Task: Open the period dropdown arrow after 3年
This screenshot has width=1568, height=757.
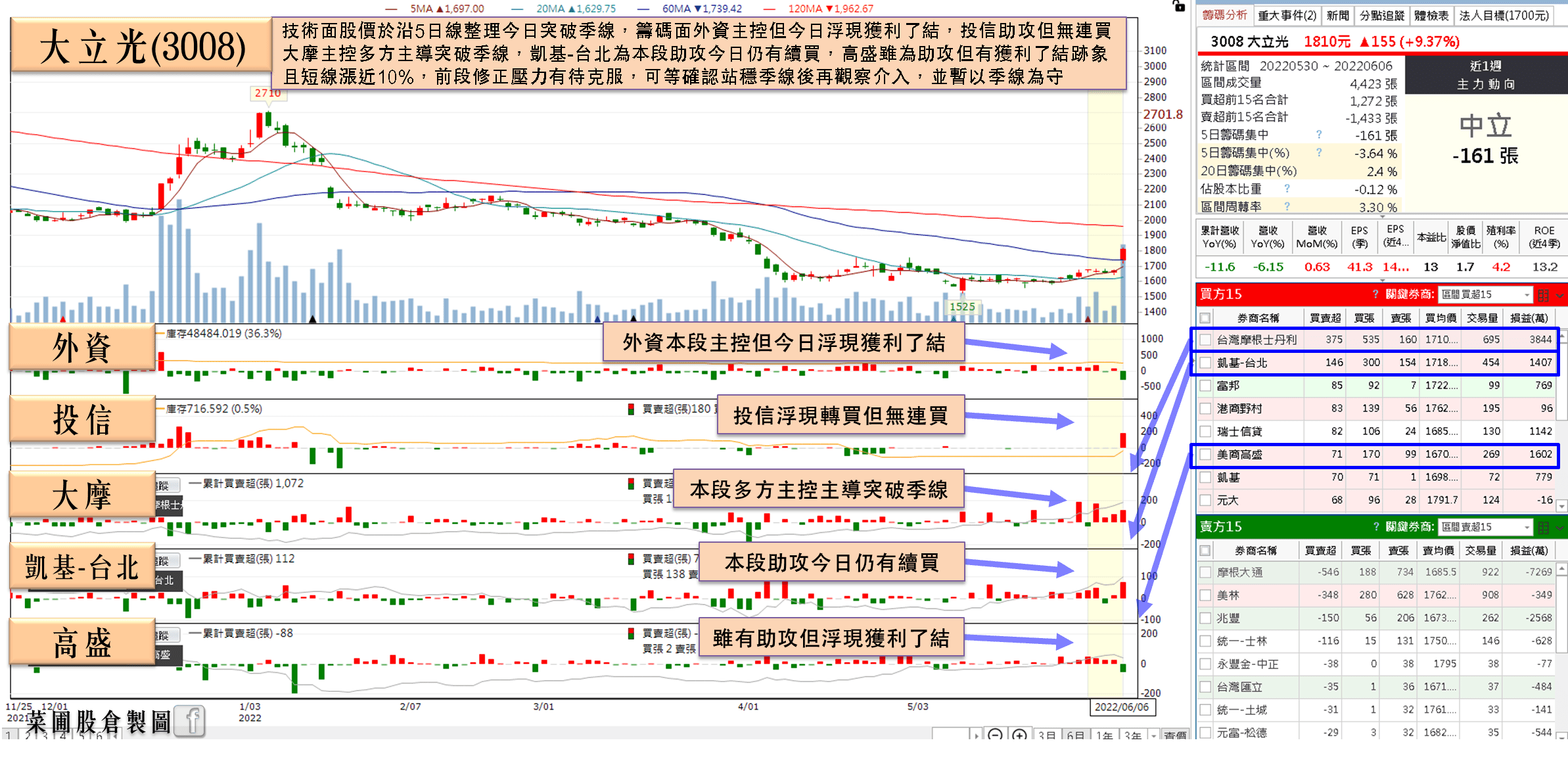Action: [x=1154, y=735]
